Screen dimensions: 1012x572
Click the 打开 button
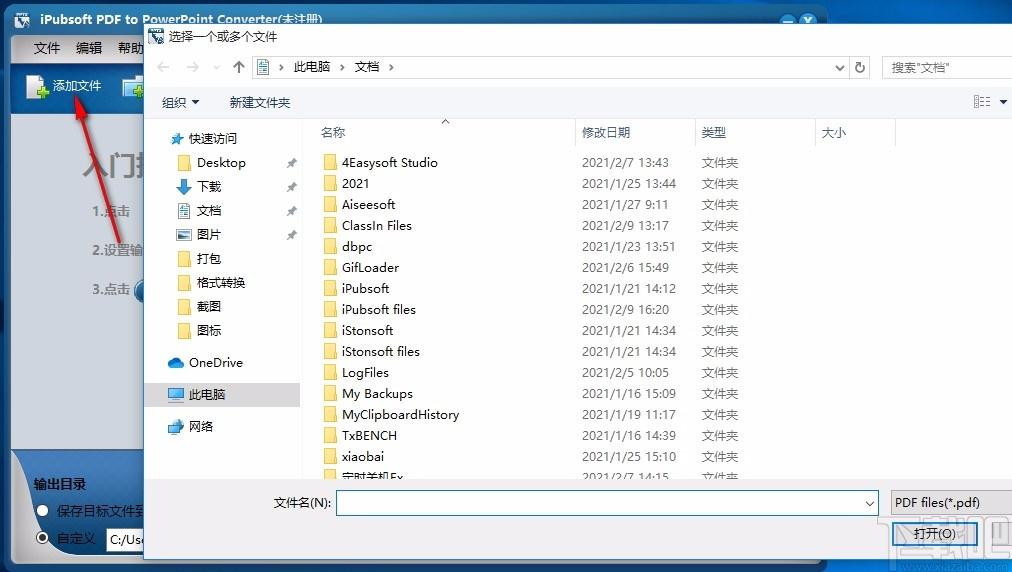[935, 534]
